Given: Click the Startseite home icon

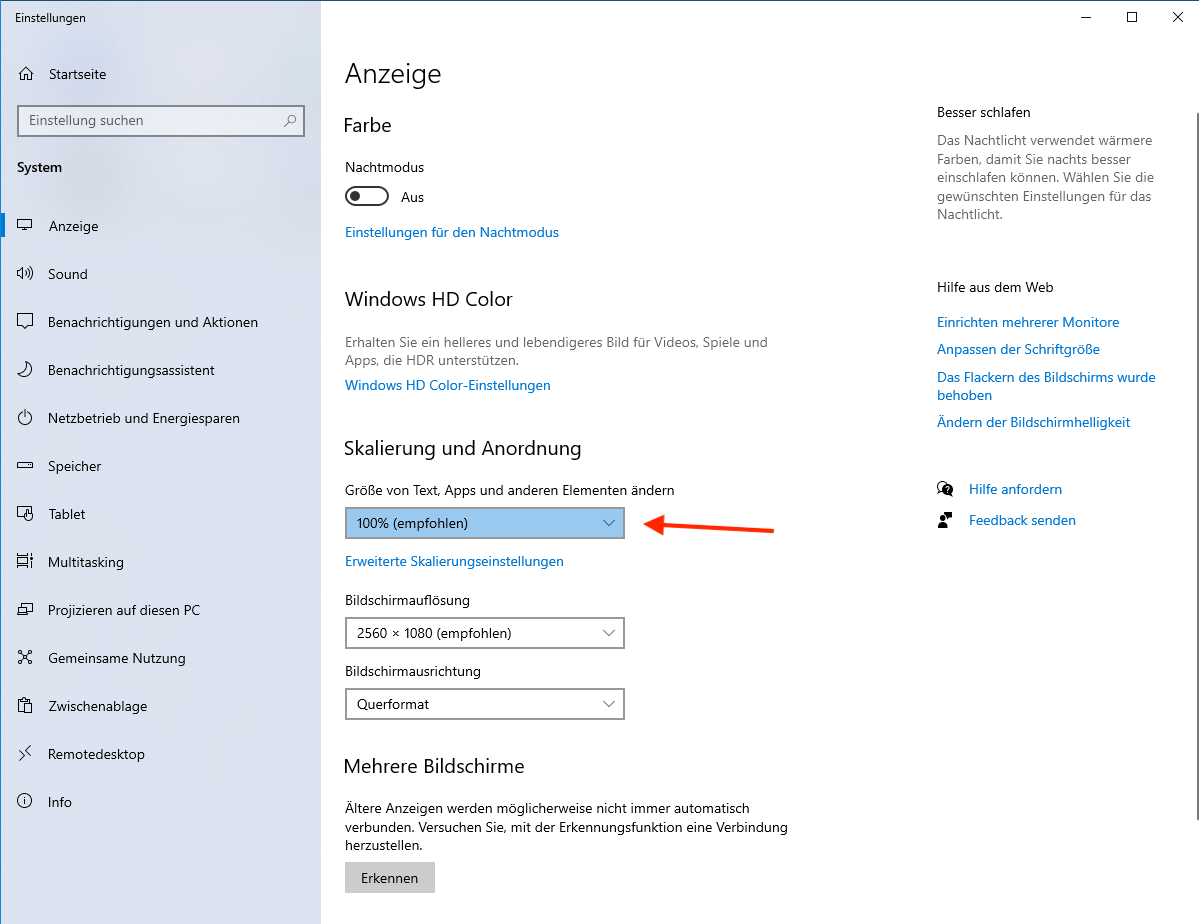Looking at the screenshot, I should [26, 74].
